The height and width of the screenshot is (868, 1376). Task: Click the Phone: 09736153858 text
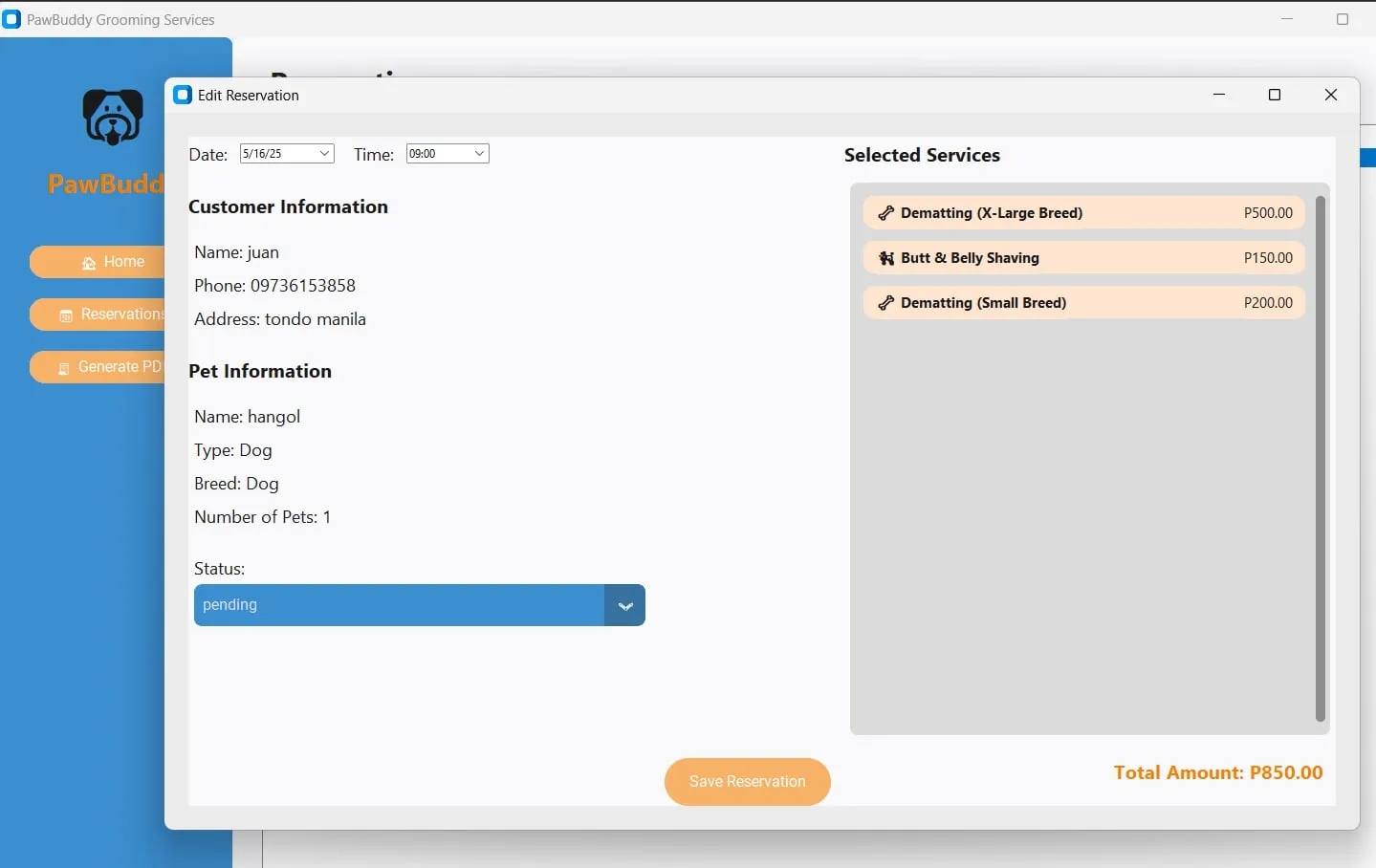[x=275, y=286]
